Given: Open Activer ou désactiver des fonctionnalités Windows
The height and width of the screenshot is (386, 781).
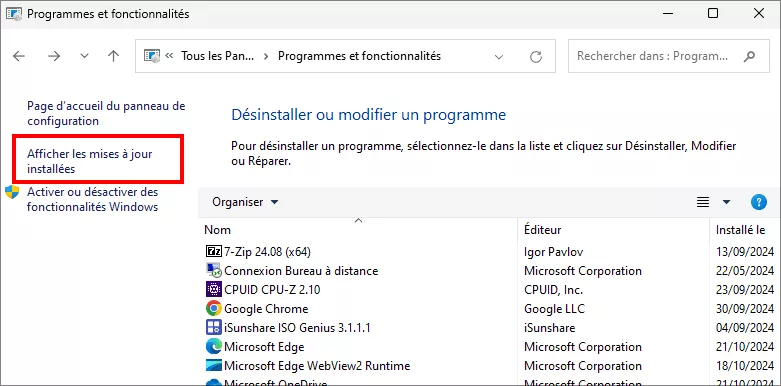Looking at the screenshot, I should pos(93,199).
